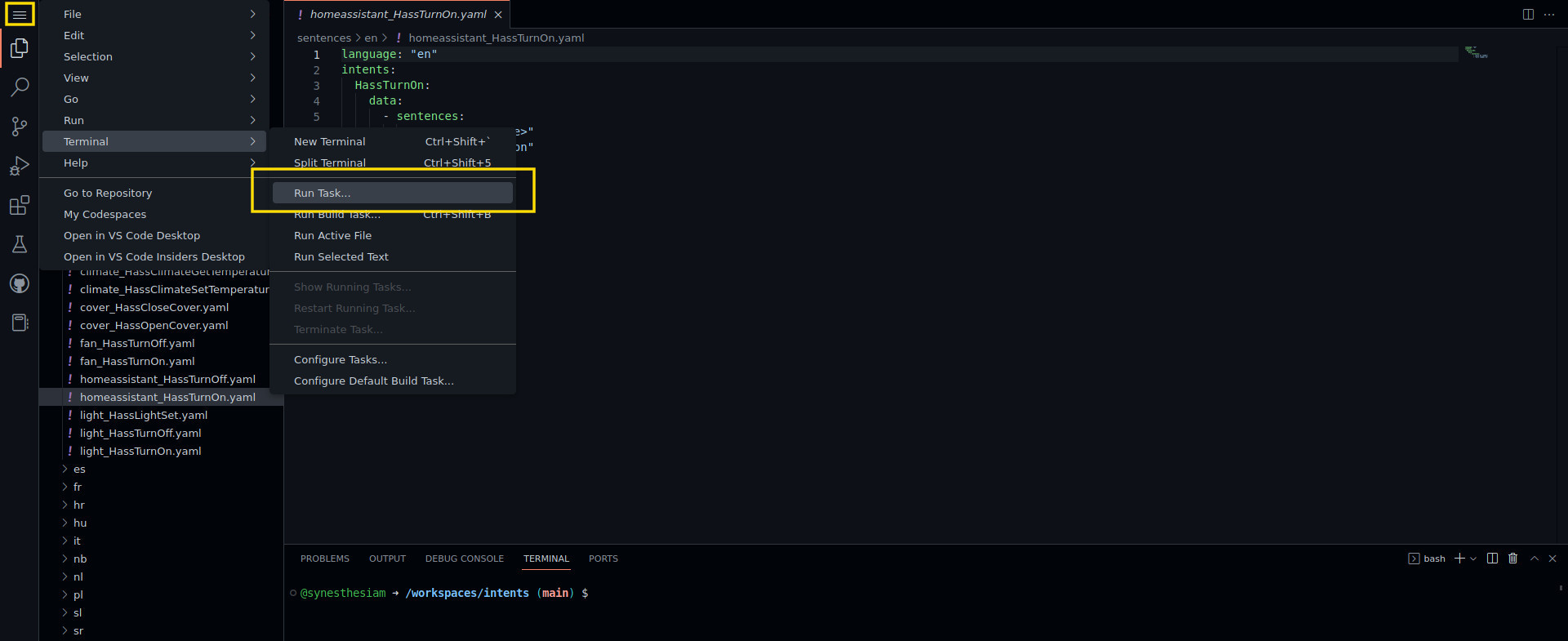Image resolution: width=1568 pixels, height=641 pixels.
Task: Expand the fr folder
Action: point(161,487)
